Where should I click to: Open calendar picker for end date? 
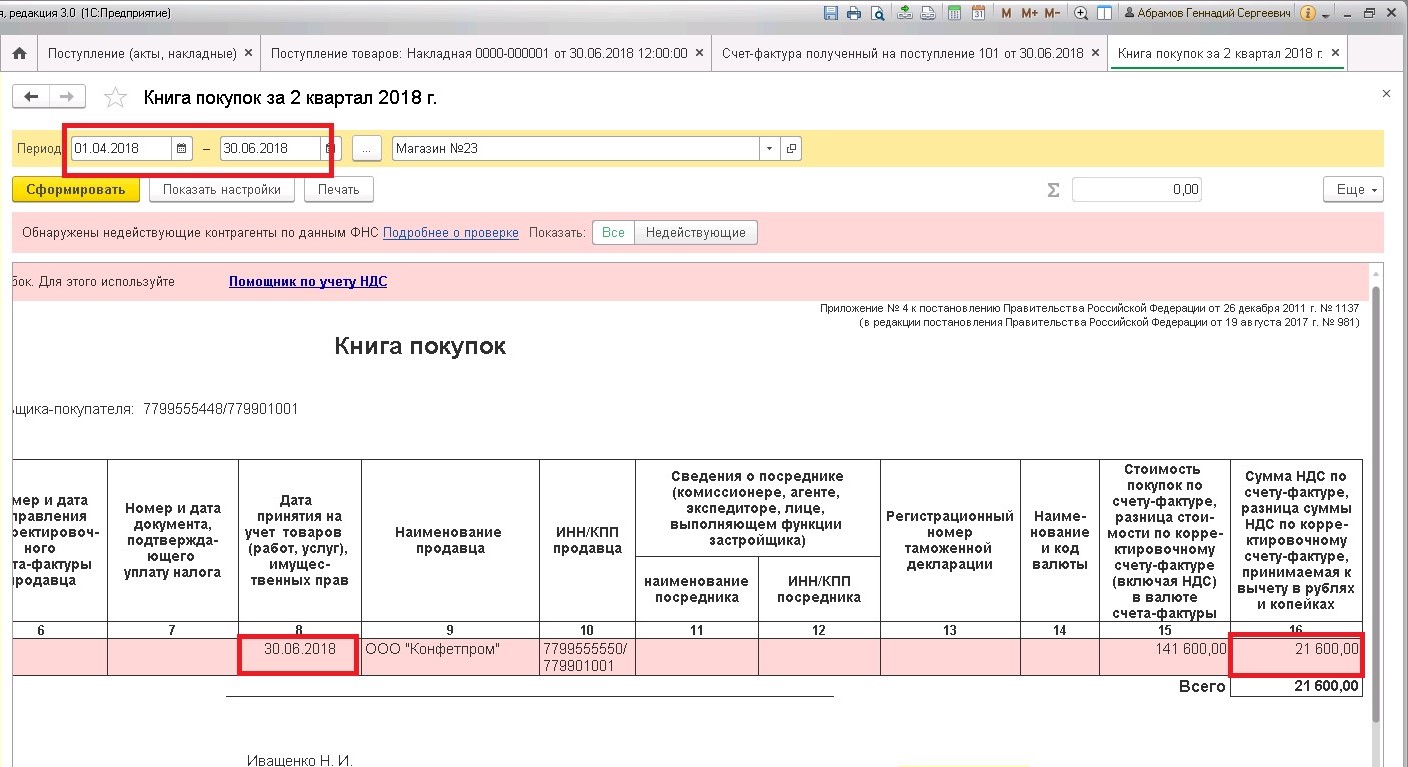[331, 148]
